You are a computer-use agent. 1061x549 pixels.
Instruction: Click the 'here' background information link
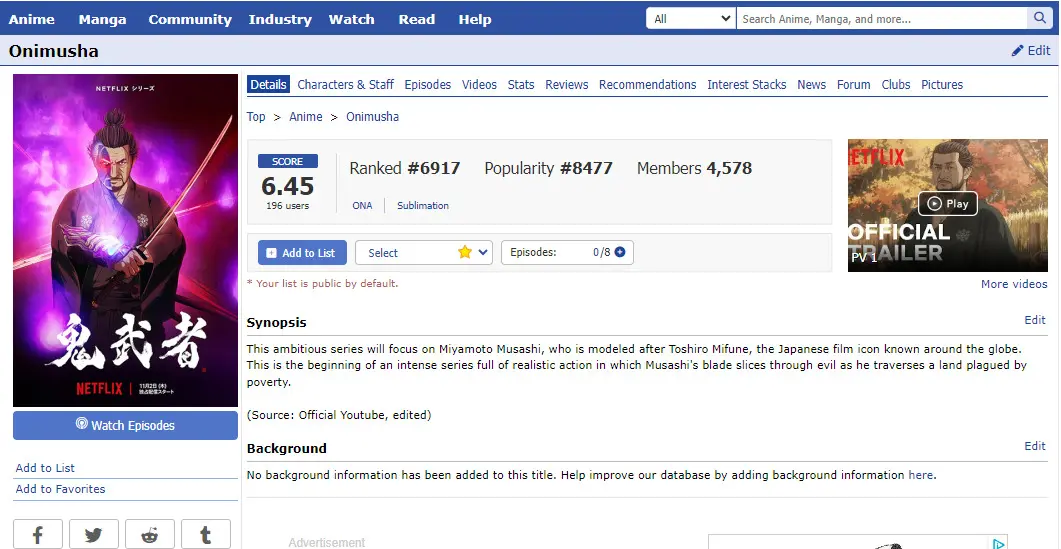point(920,475)
